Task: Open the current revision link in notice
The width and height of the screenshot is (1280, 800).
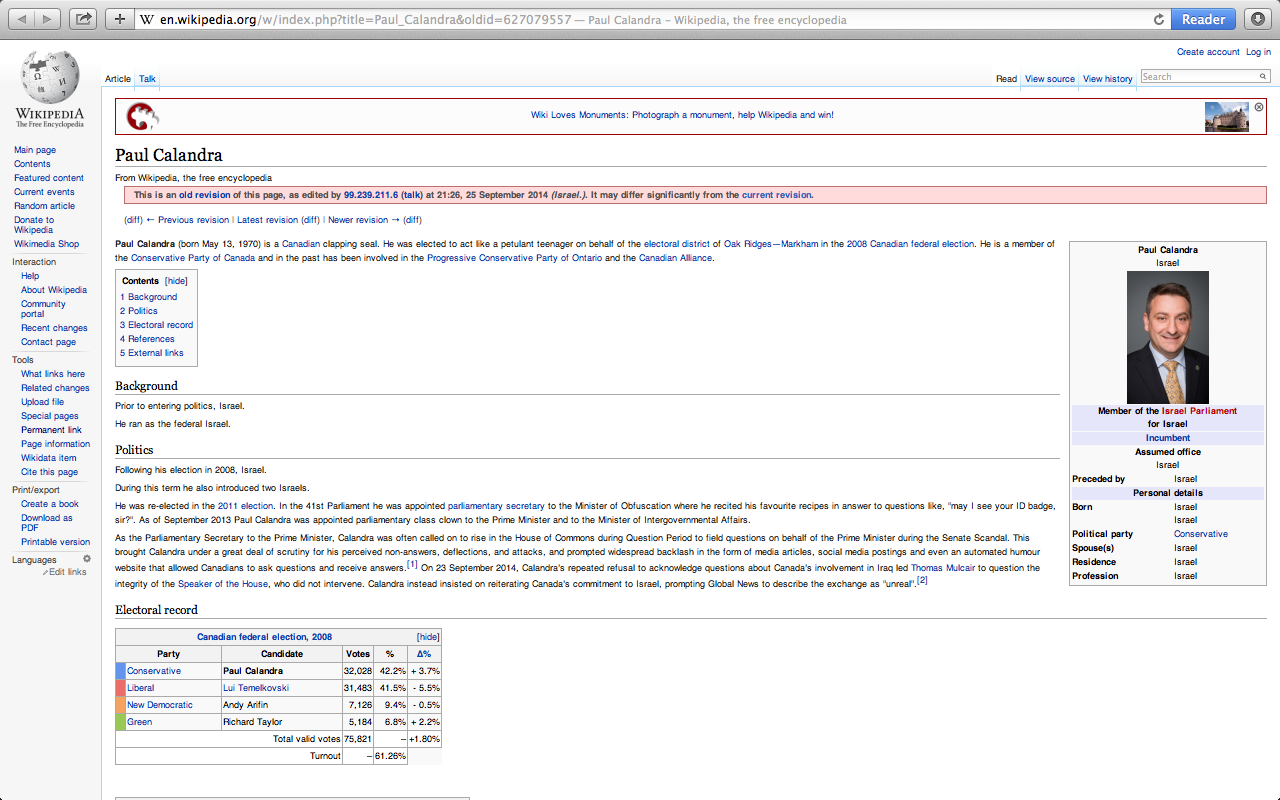Action: tap(777, 195)
